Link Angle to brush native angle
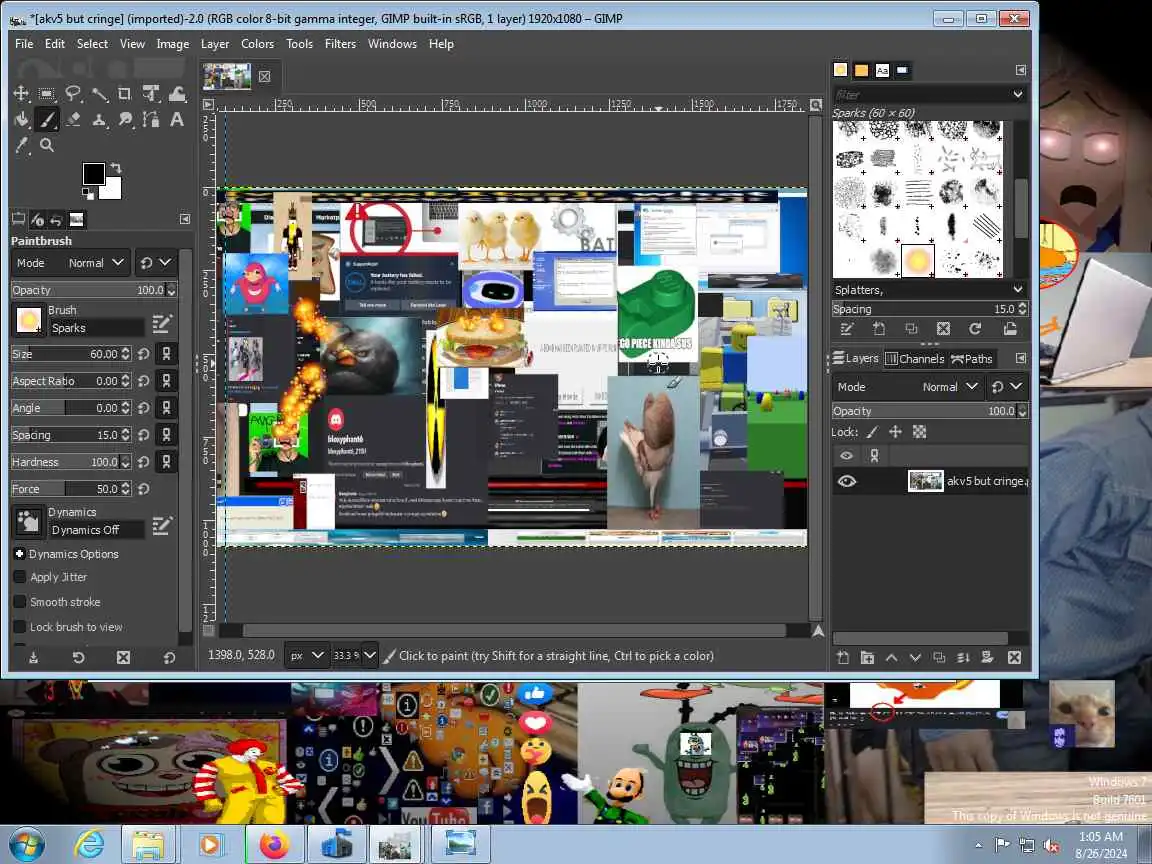The width and height of the screenshot is (1152, 864). click(x=166, y=408)
